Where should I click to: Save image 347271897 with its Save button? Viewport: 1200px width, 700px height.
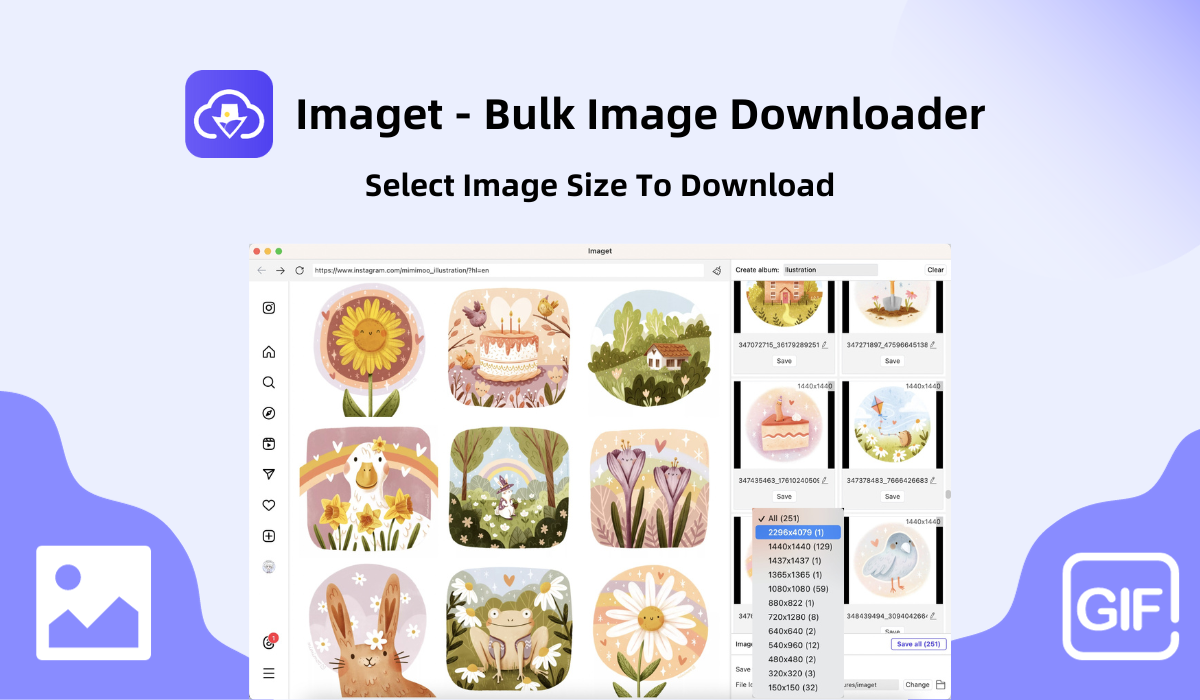[x=892, y=361]
